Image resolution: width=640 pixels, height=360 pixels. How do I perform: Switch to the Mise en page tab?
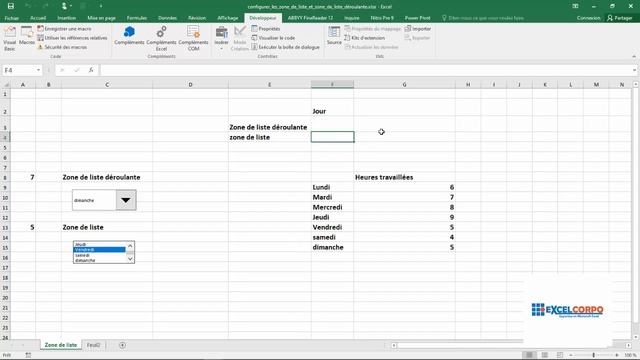(x=101, y=18)
